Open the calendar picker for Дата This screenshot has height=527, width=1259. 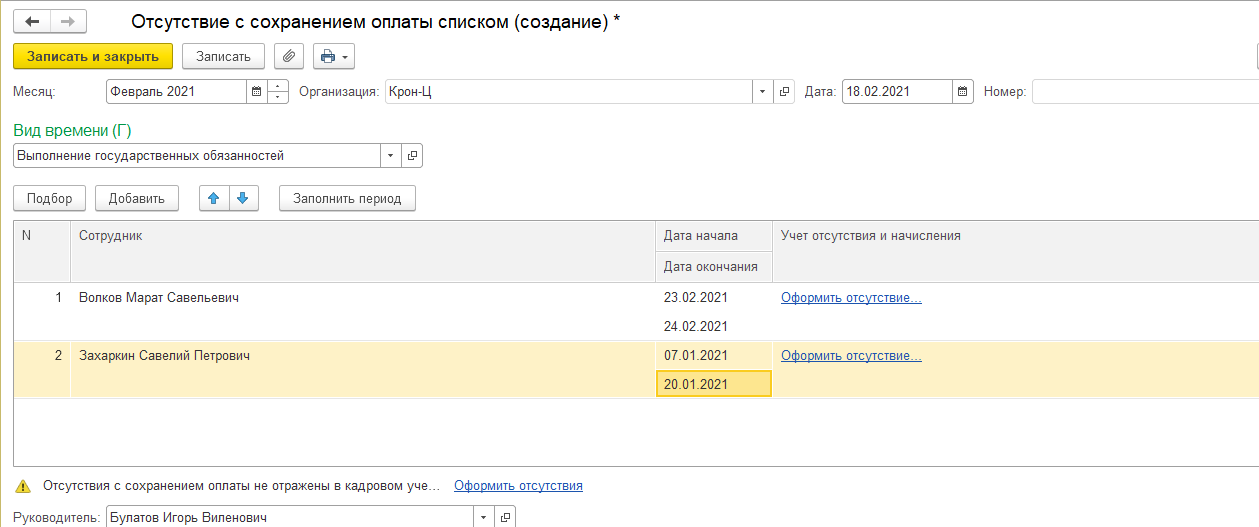[963, 92]
